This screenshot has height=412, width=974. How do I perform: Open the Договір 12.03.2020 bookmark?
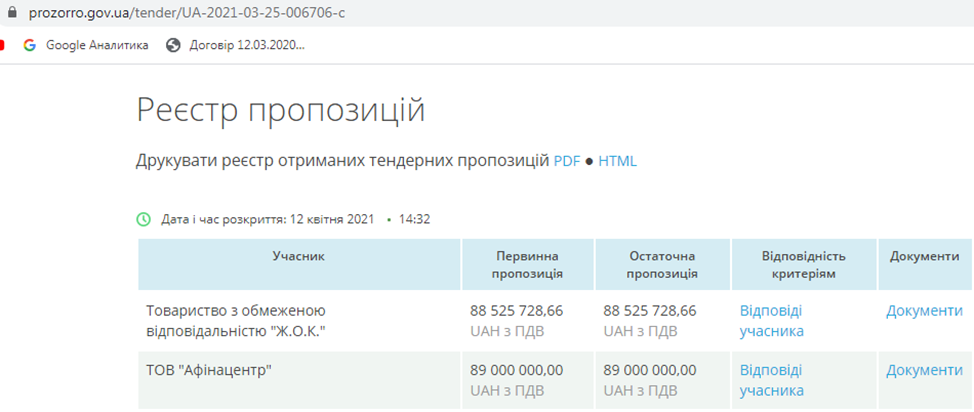[x=246, y=45]
